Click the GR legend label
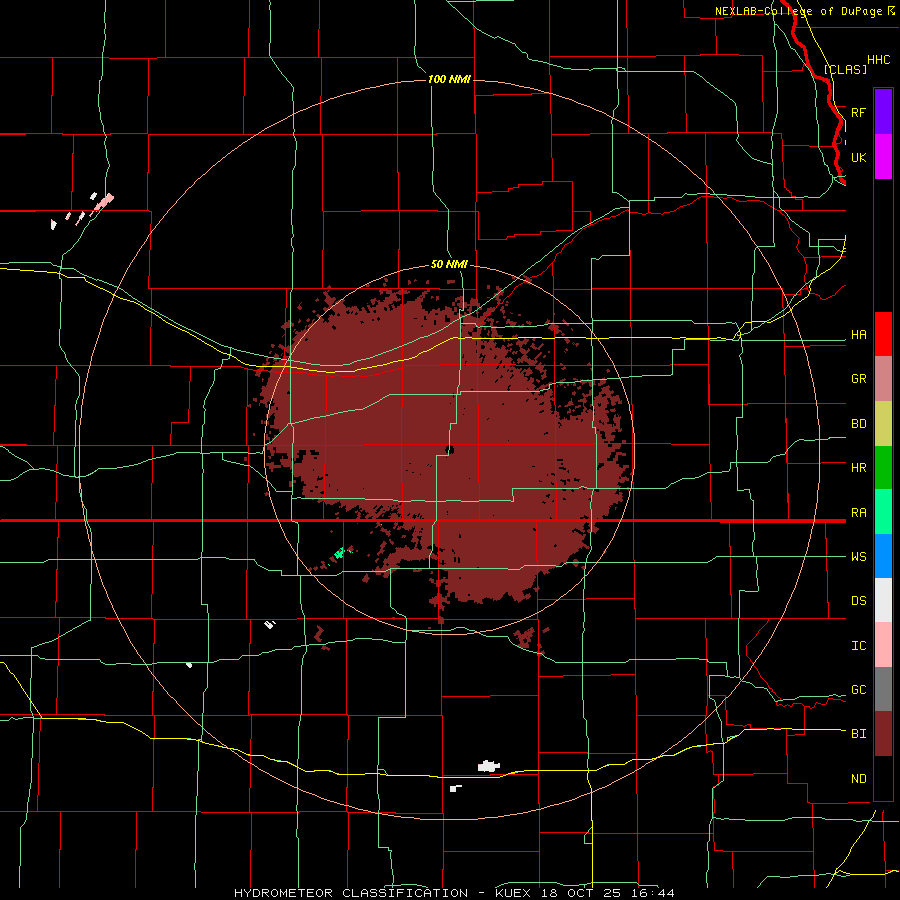This screenshot has height=900, width=900. [x=858, y=379]
